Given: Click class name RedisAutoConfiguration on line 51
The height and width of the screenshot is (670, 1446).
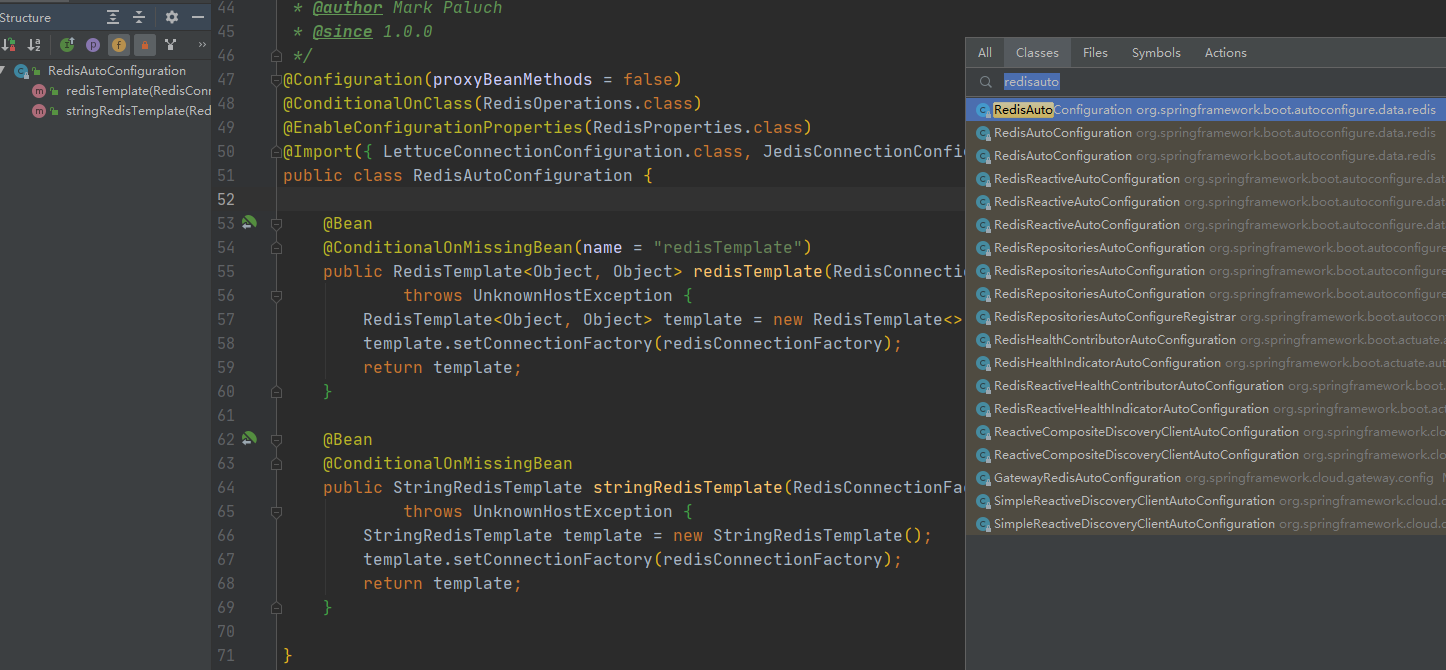Looking at the screenshot, I should tap(523, 175).
